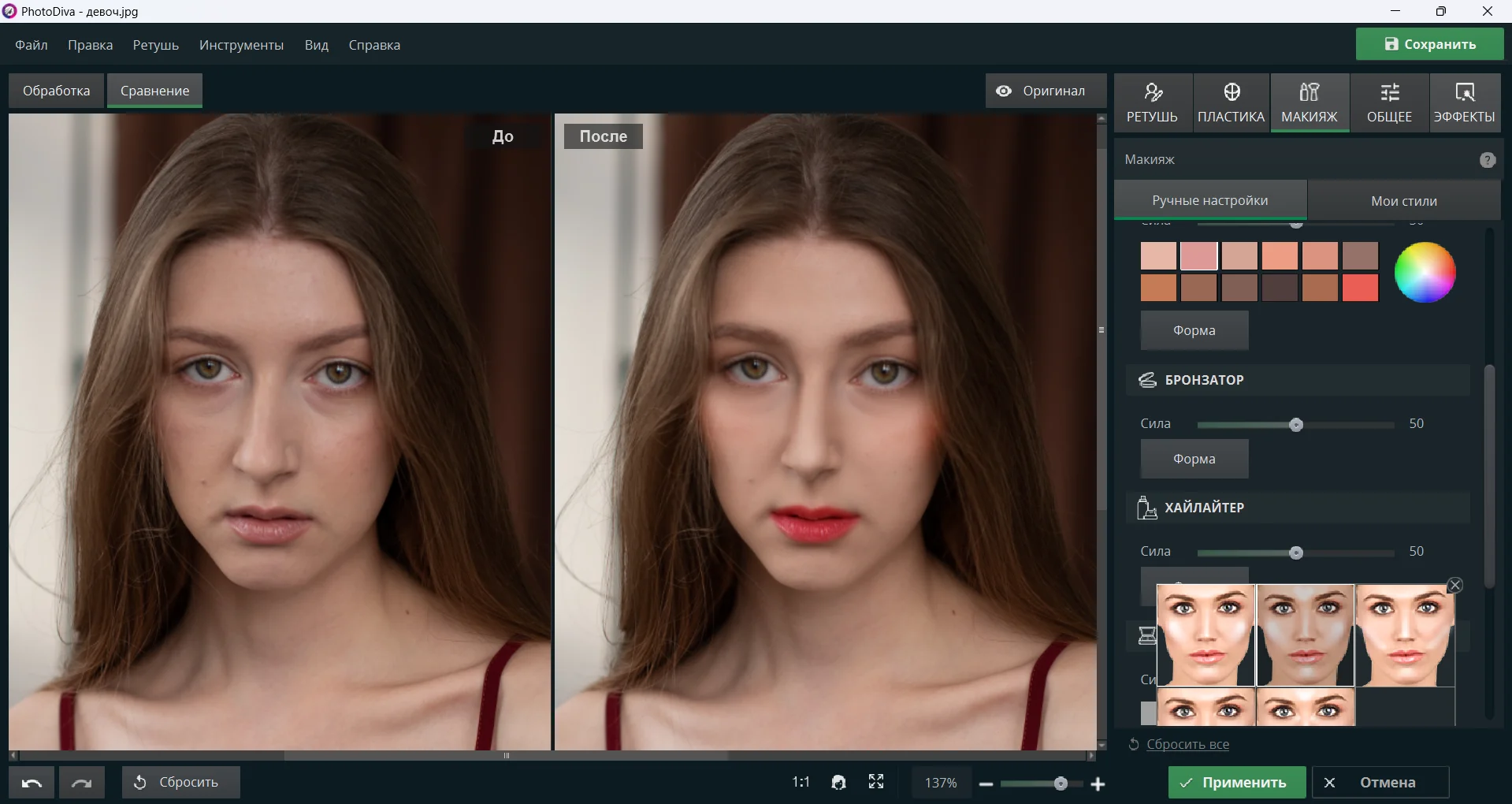Click the Сбросить все link
The width and height of the screenshot is (1512, 804).
1187,744
